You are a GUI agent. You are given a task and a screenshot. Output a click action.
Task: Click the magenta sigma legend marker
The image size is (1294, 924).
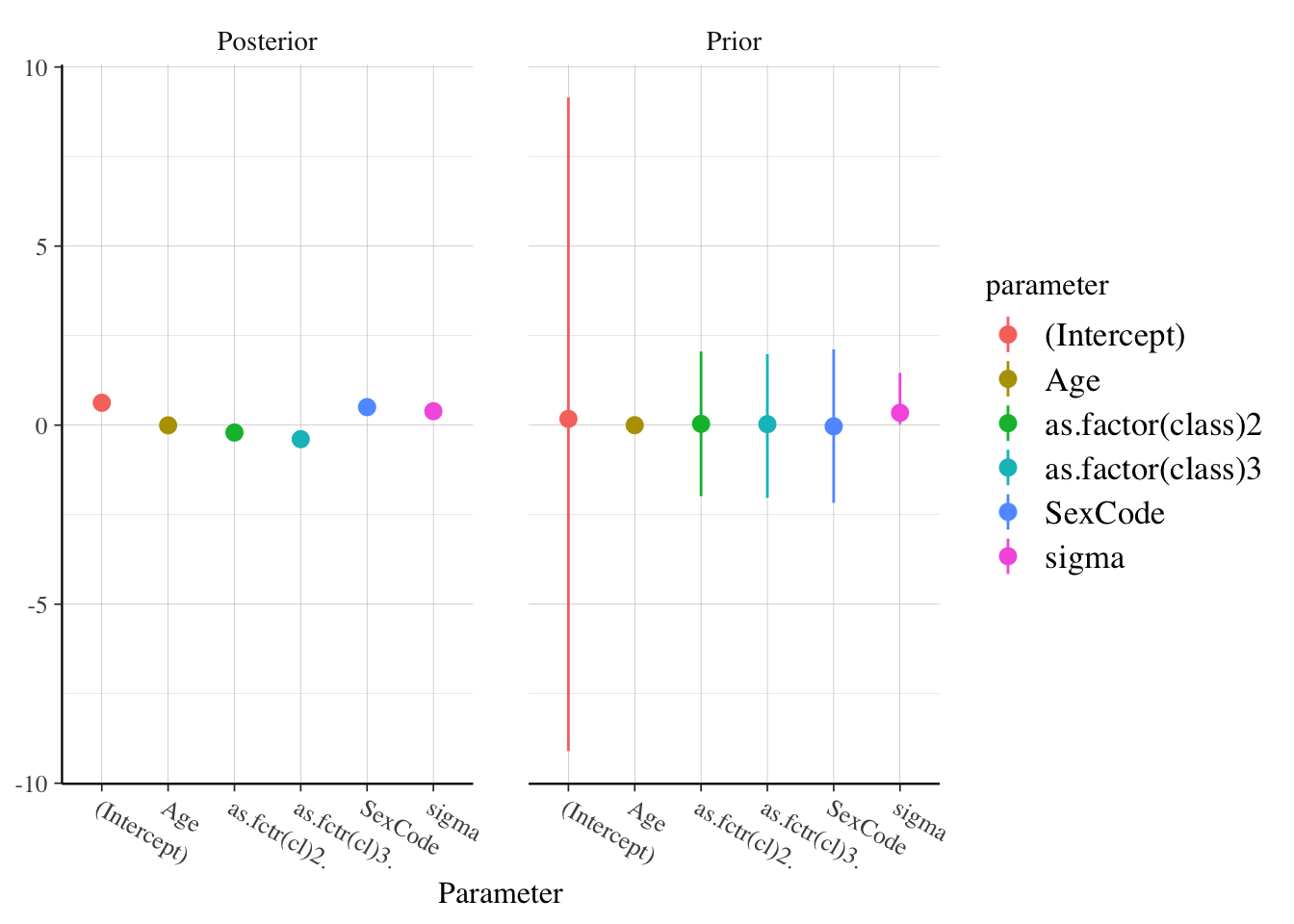1008,557
